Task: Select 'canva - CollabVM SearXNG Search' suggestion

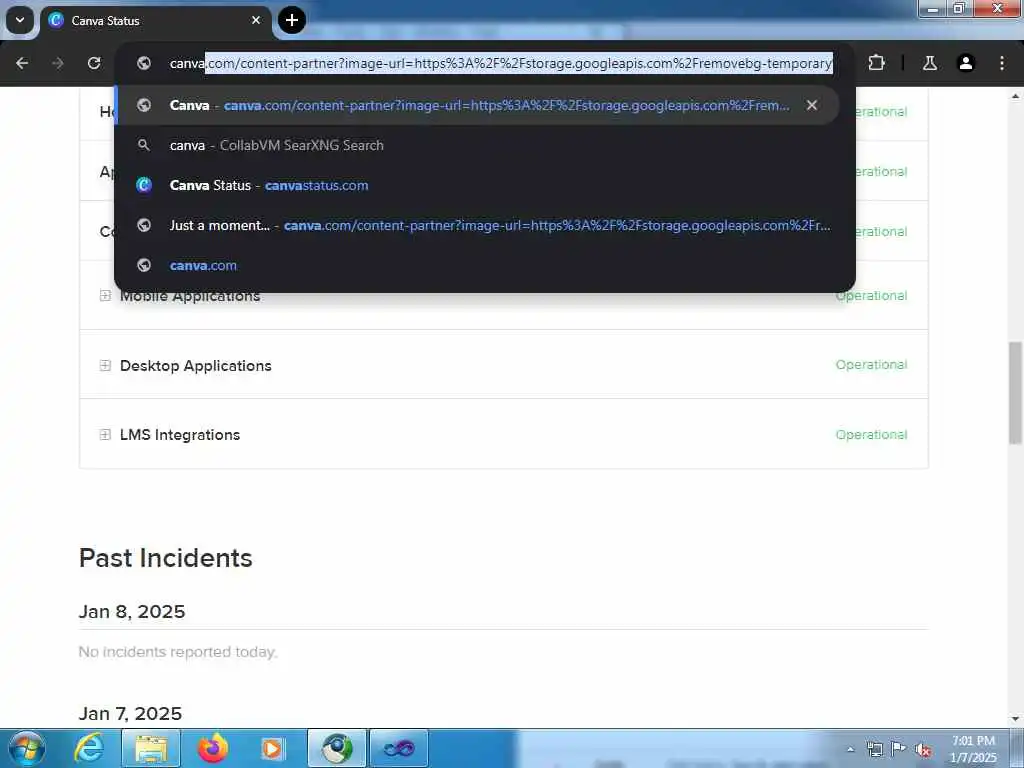Action: (x=485, y=146)
